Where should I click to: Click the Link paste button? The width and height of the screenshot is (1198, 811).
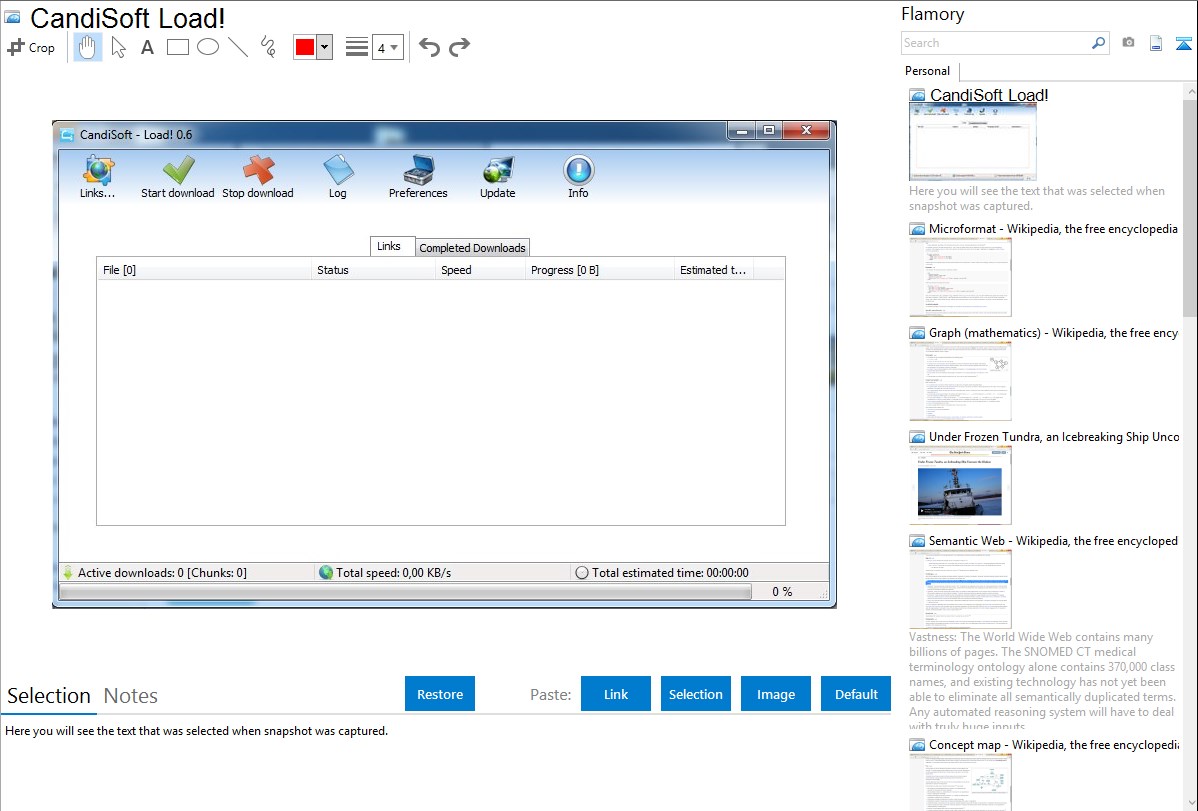[616, 694]
